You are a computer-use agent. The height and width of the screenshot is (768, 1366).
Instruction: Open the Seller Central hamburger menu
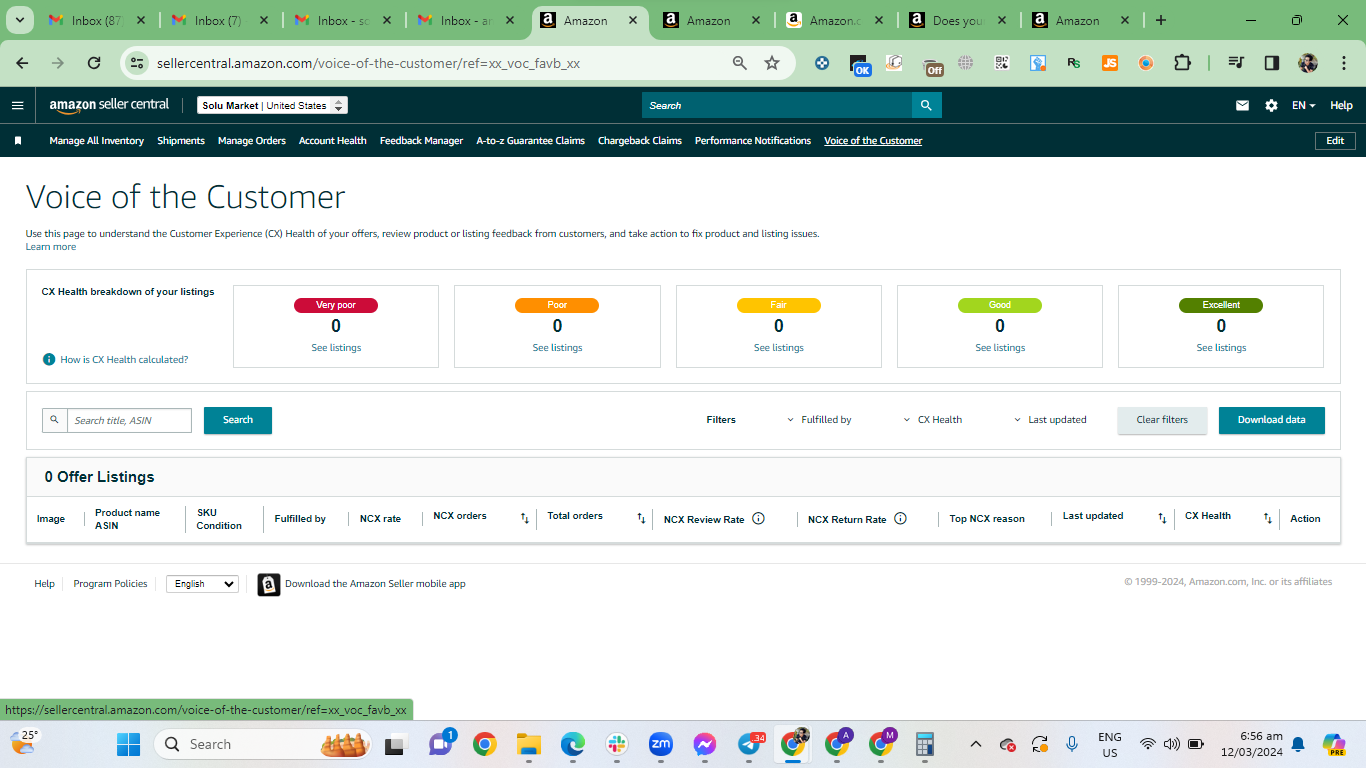coord(17,105)
